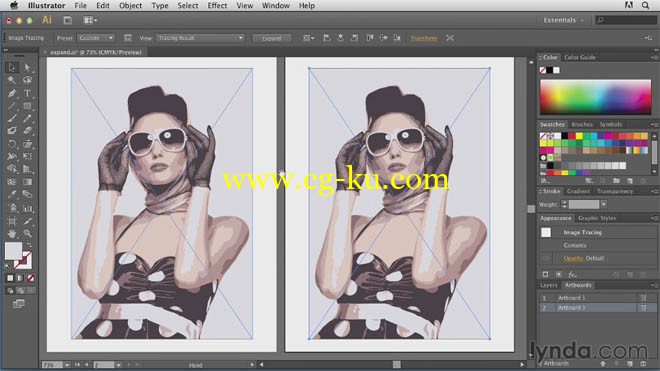Open the zoom level dropdown at bottom left

tap(67, 365)
